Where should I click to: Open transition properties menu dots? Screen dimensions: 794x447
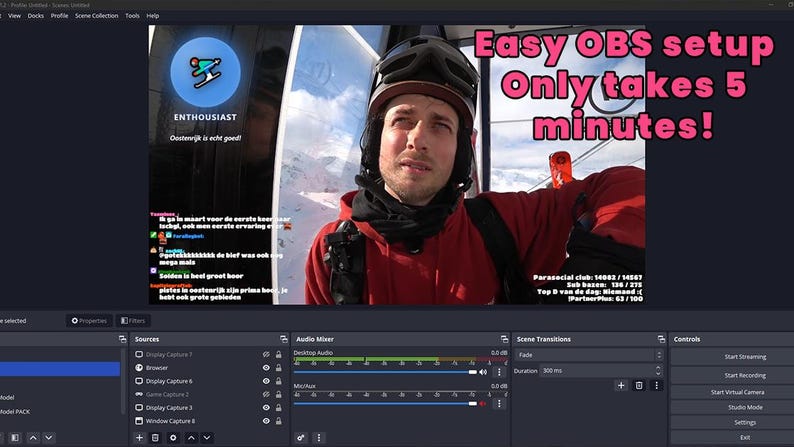tap(657, 385)
